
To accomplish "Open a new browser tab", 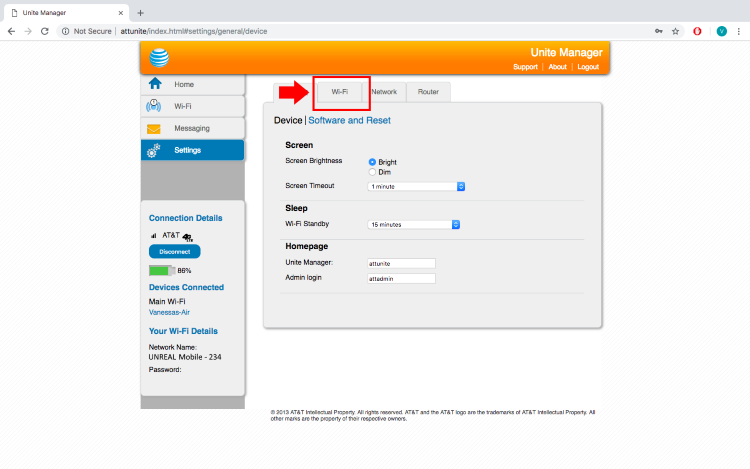I will [140, 13].
